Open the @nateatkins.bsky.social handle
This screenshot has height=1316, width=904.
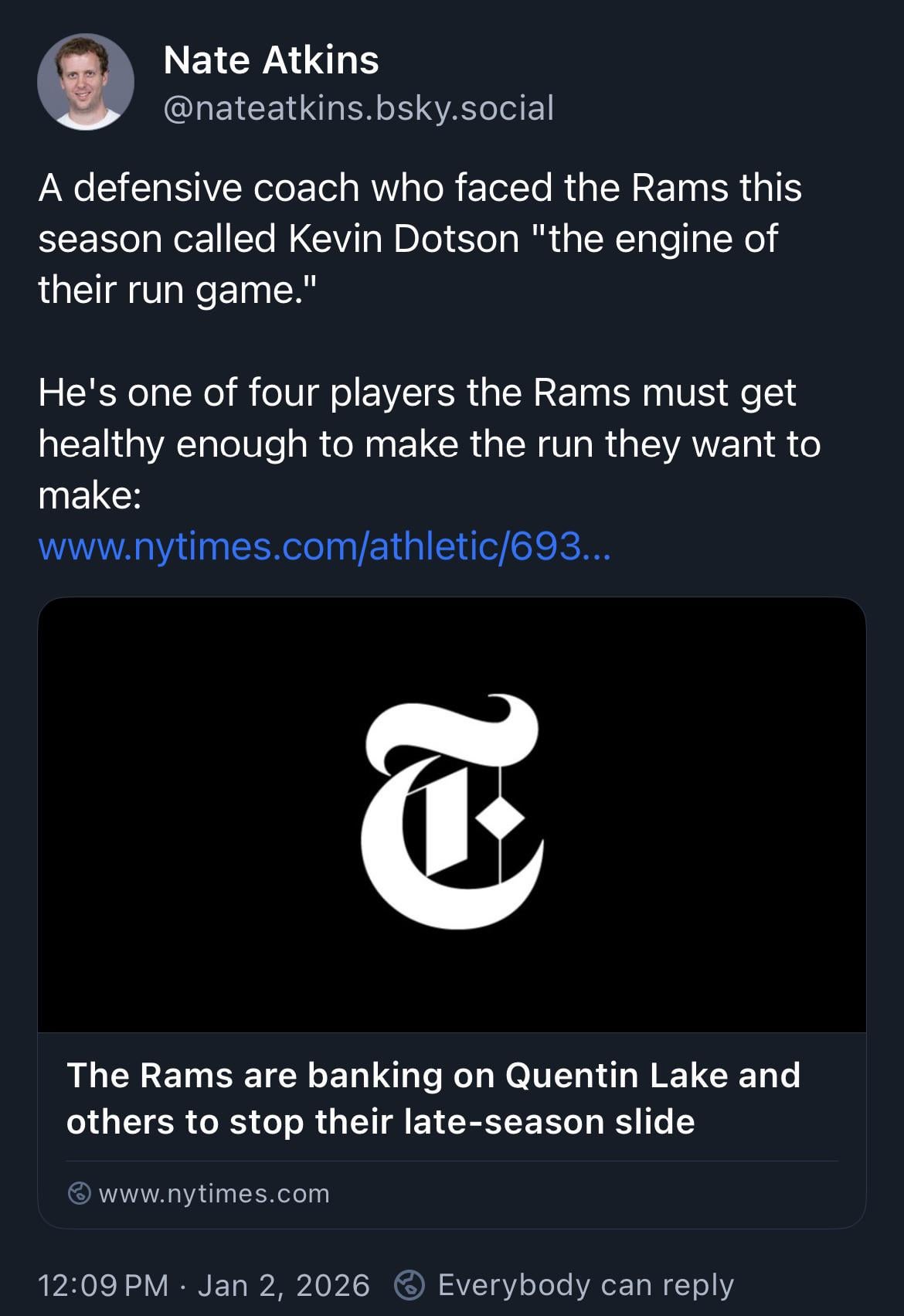point(359,108)
